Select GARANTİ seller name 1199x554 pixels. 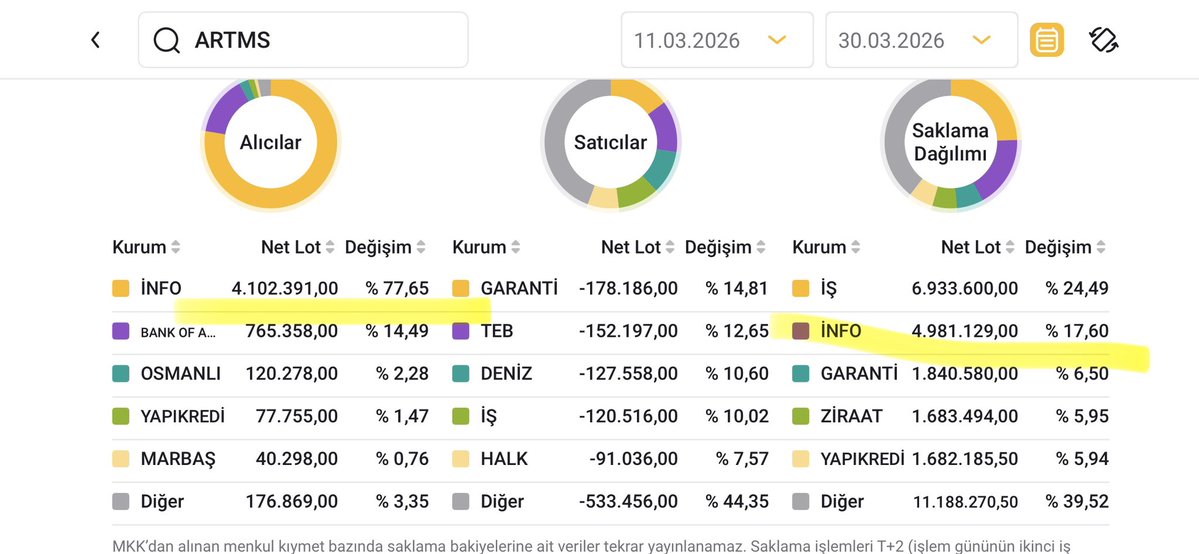[x=519, y=288]
